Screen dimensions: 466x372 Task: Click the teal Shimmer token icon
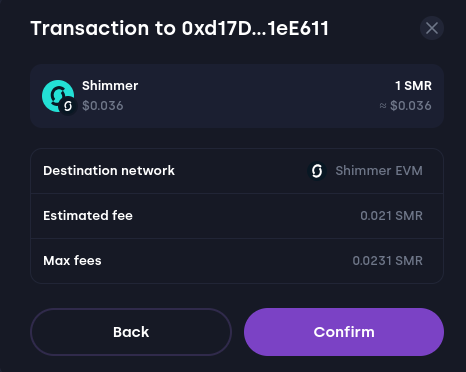point(58,96)
